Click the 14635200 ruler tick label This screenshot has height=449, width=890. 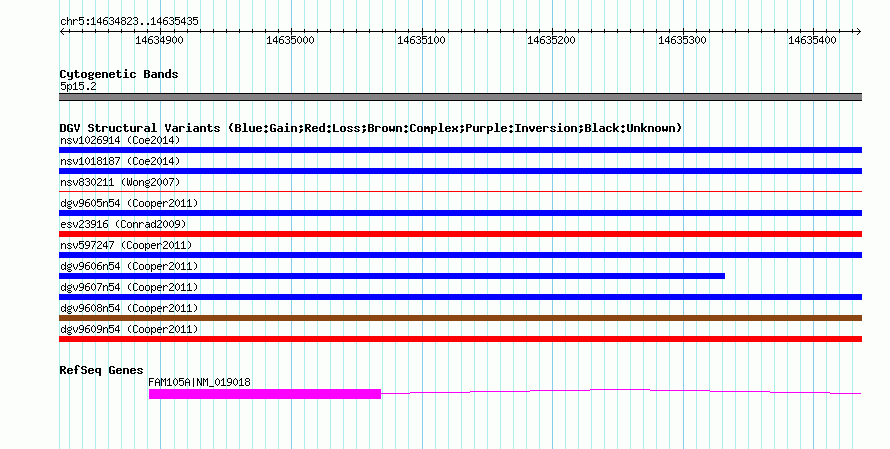tap(551, 40)
